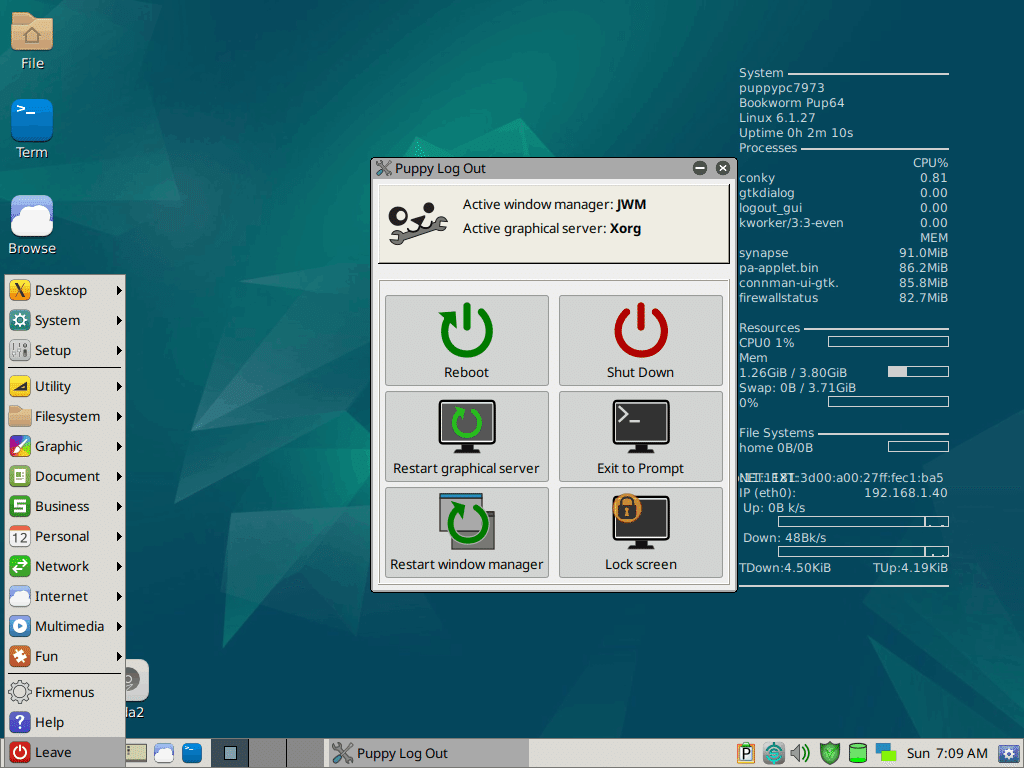Click the green firewall shield tray icon
This screenshot has width=1024, height=768.
tap(829, 753)
